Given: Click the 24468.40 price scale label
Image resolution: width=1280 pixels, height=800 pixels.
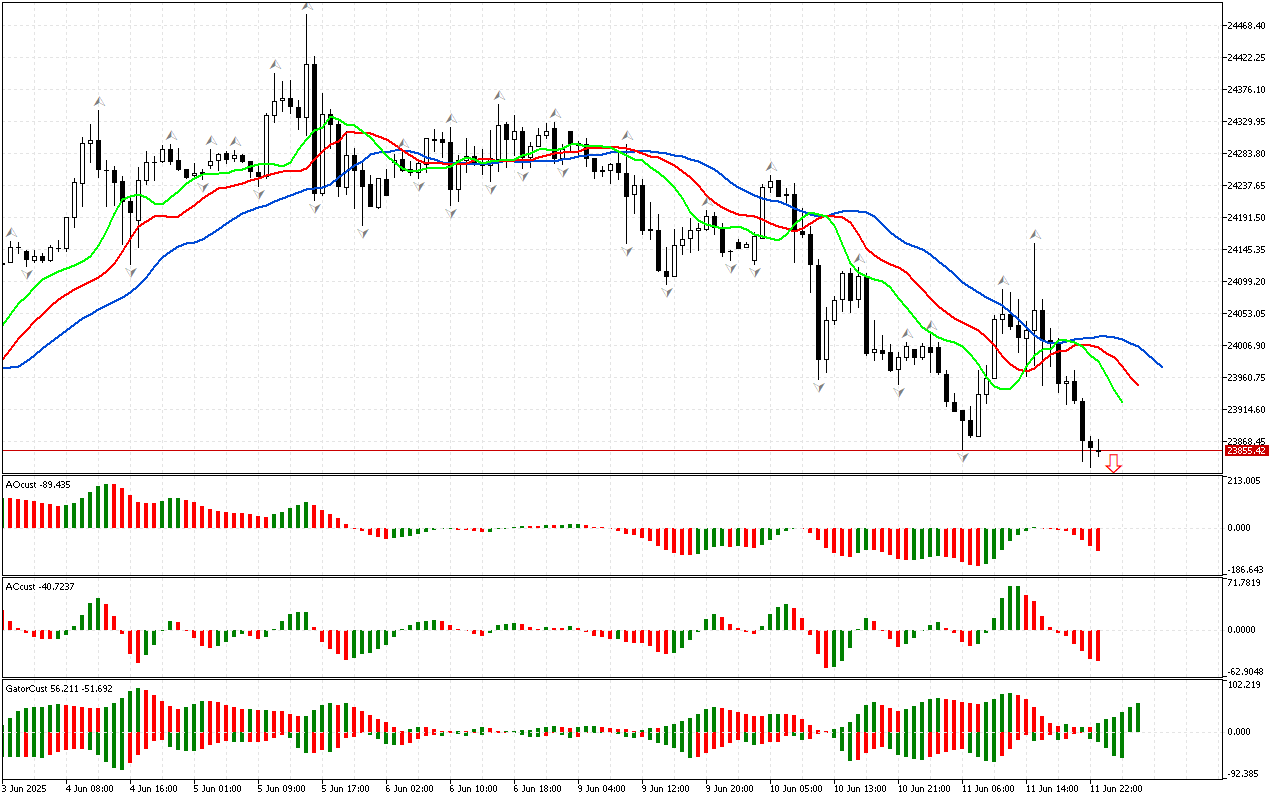Looking at the screenshot, I should tap(1246, 26).
